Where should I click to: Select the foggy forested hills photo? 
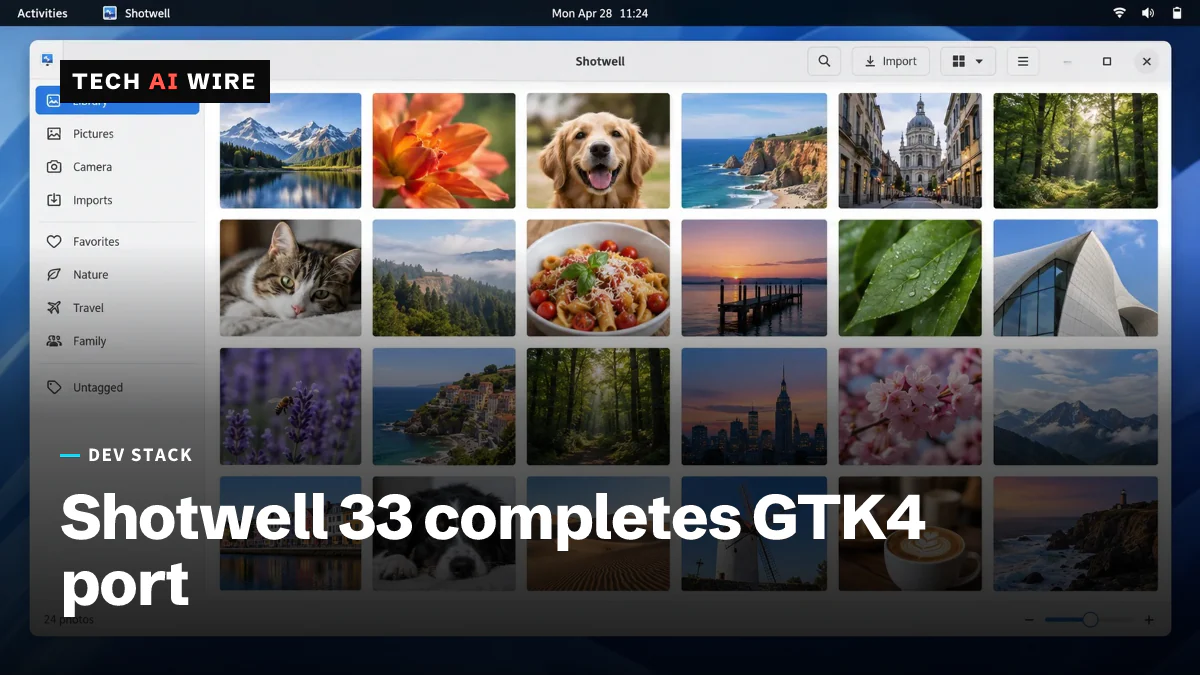coord(444,278)
